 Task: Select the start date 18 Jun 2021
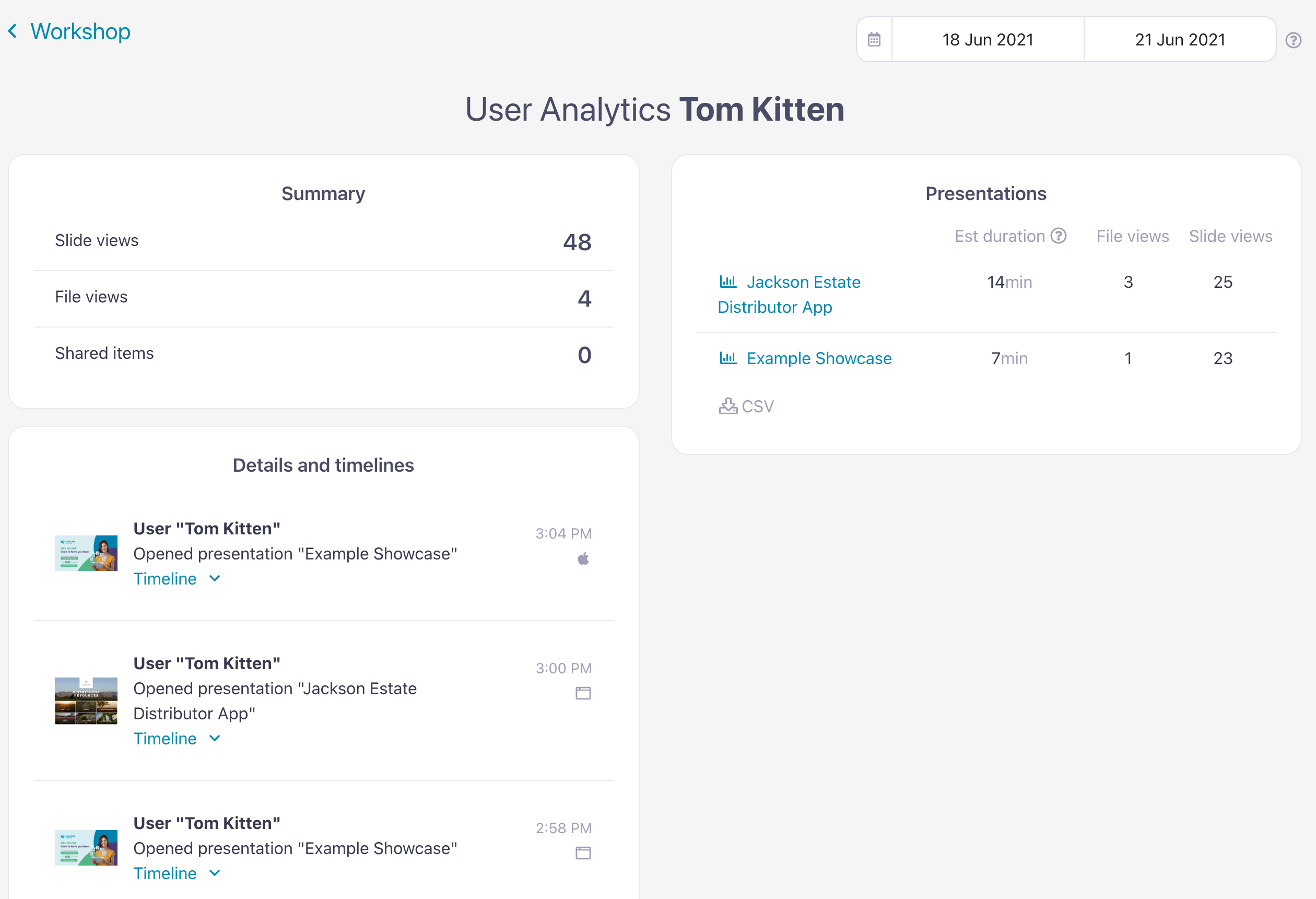tap(988, 40)
